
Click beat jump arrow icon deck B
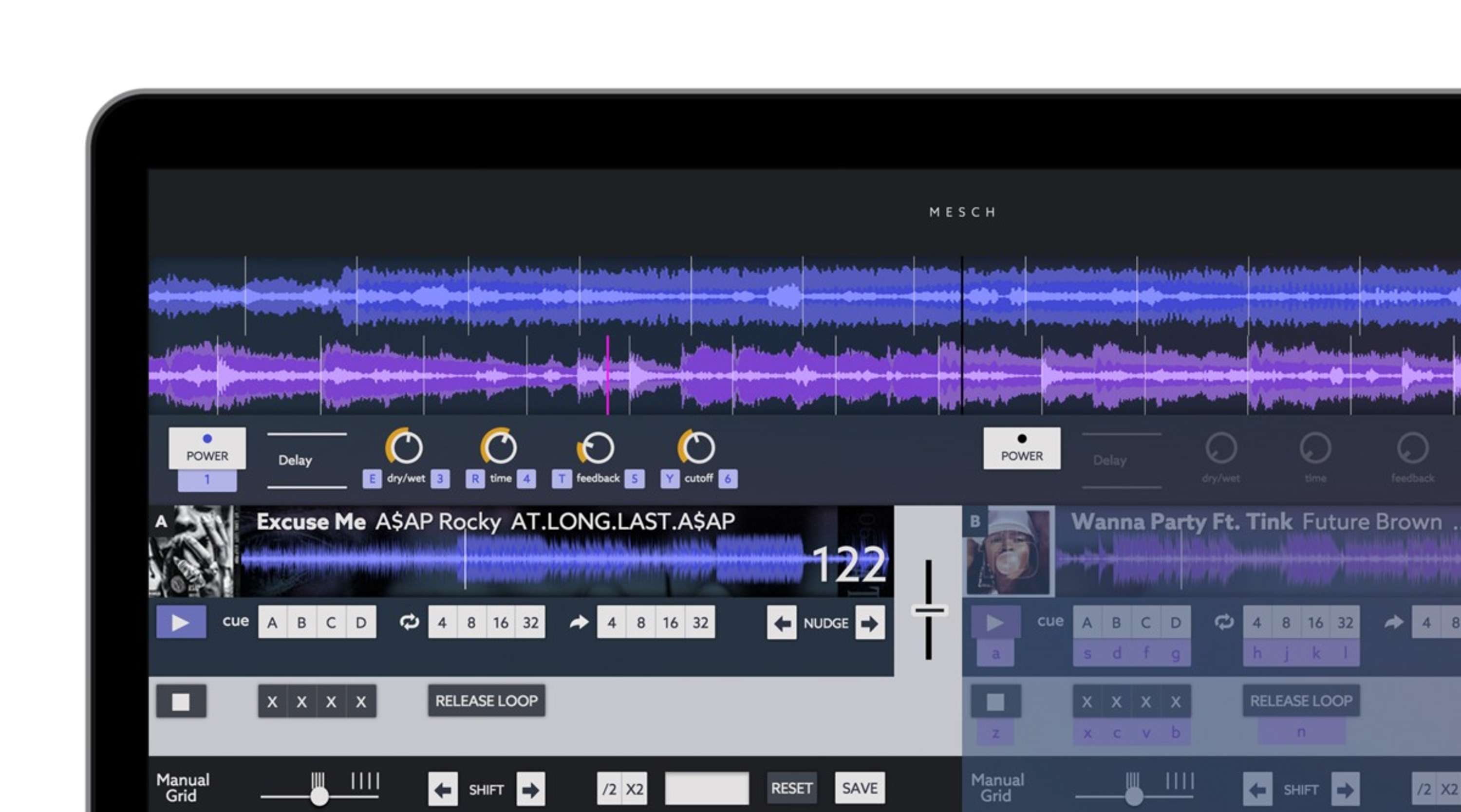[x=1393, y=622]
